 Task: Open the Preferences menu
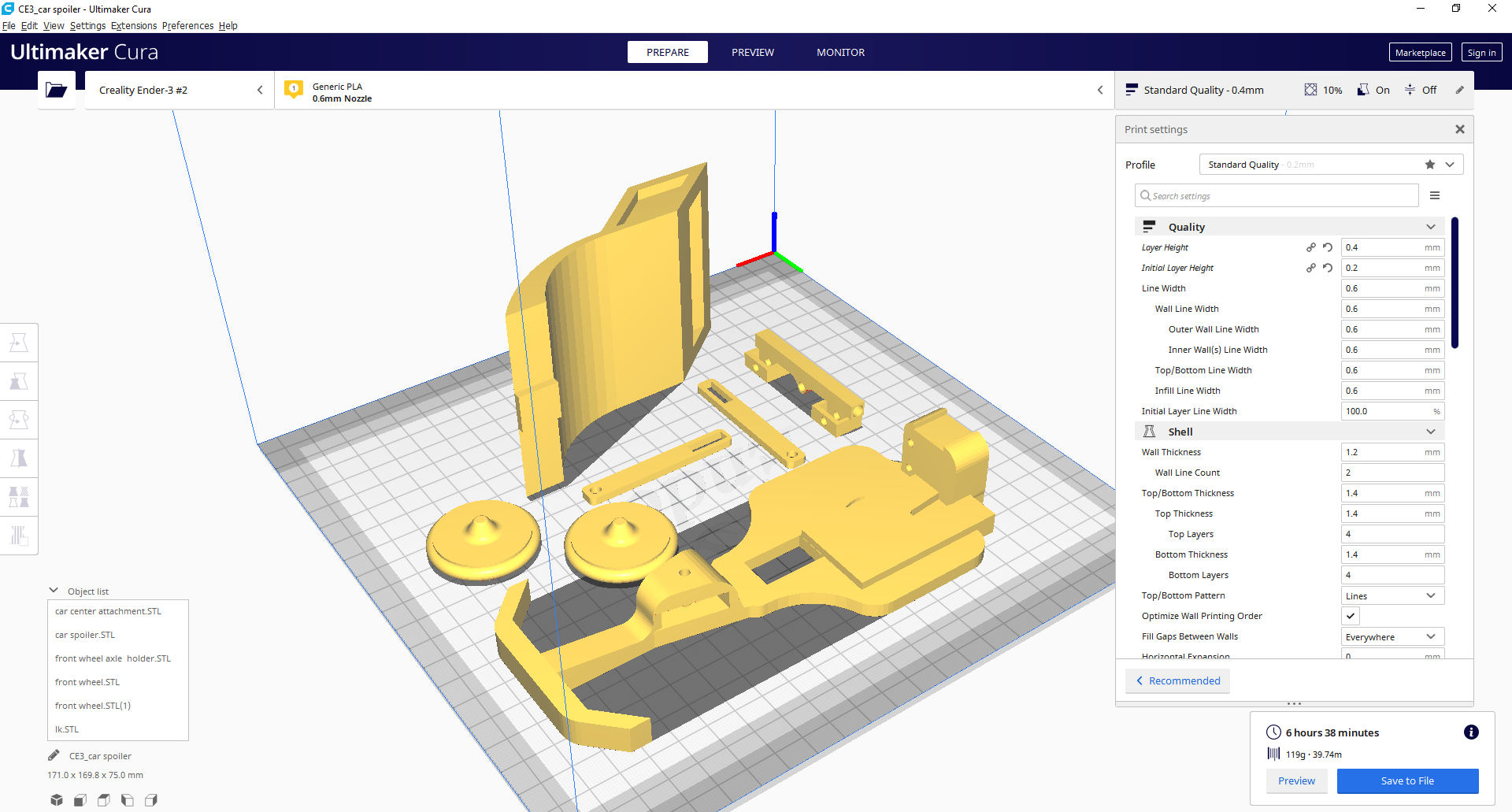[x=187, y=25]
